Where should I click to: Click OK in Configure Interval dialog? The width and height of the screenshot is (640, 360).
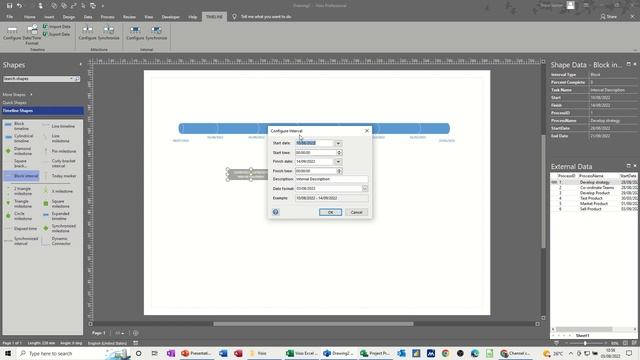pyautogui.click(x=330, y=212)
